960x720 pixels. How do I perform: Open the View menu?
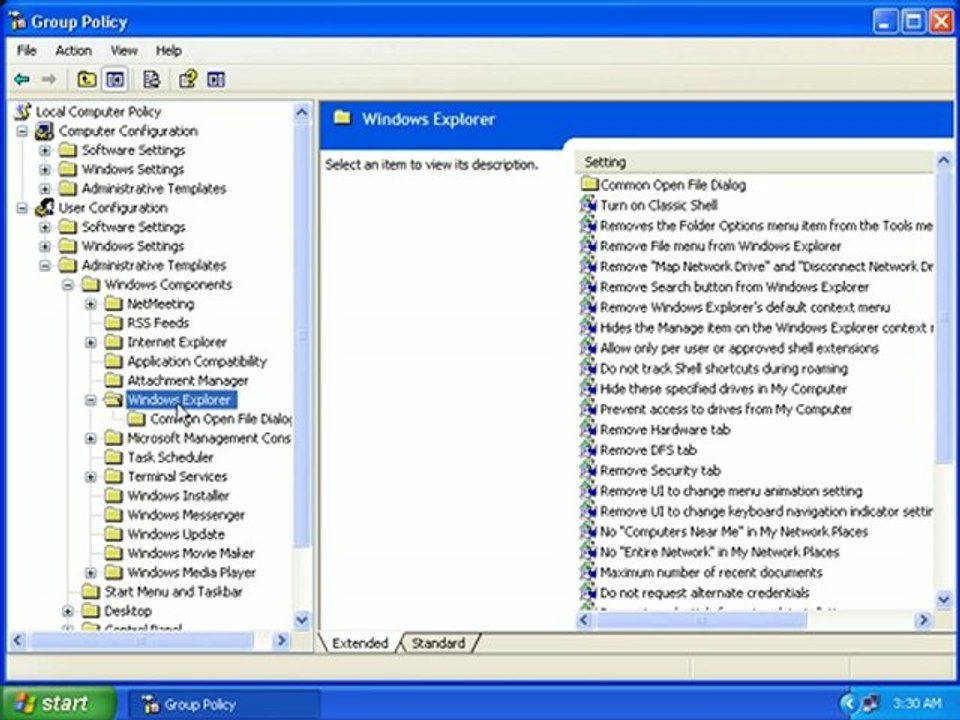click(x=124, y=50)
